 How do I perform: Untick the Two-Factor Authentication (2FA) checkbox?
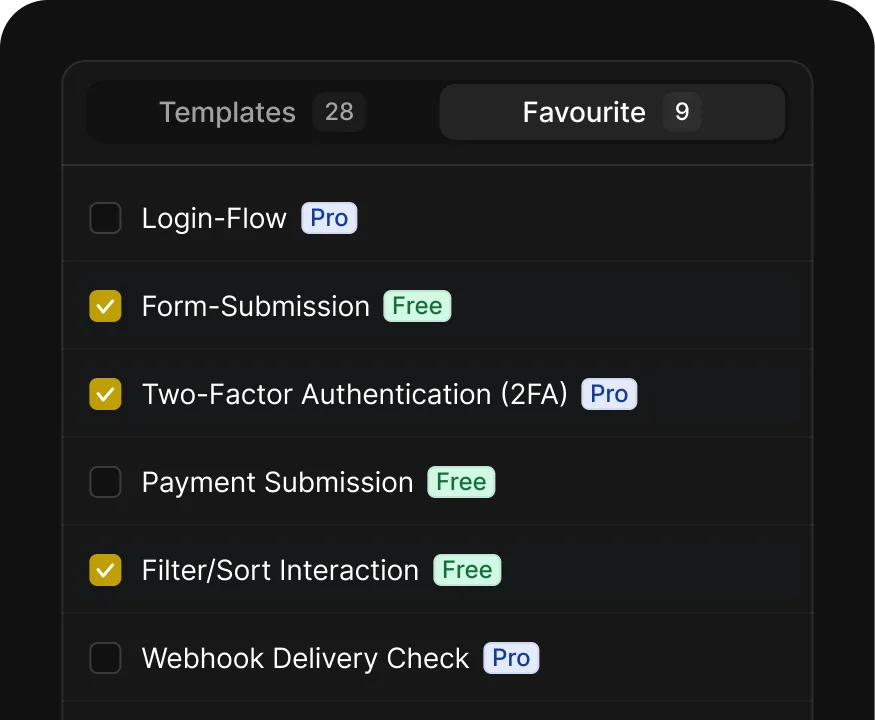[x=105, y=394]
